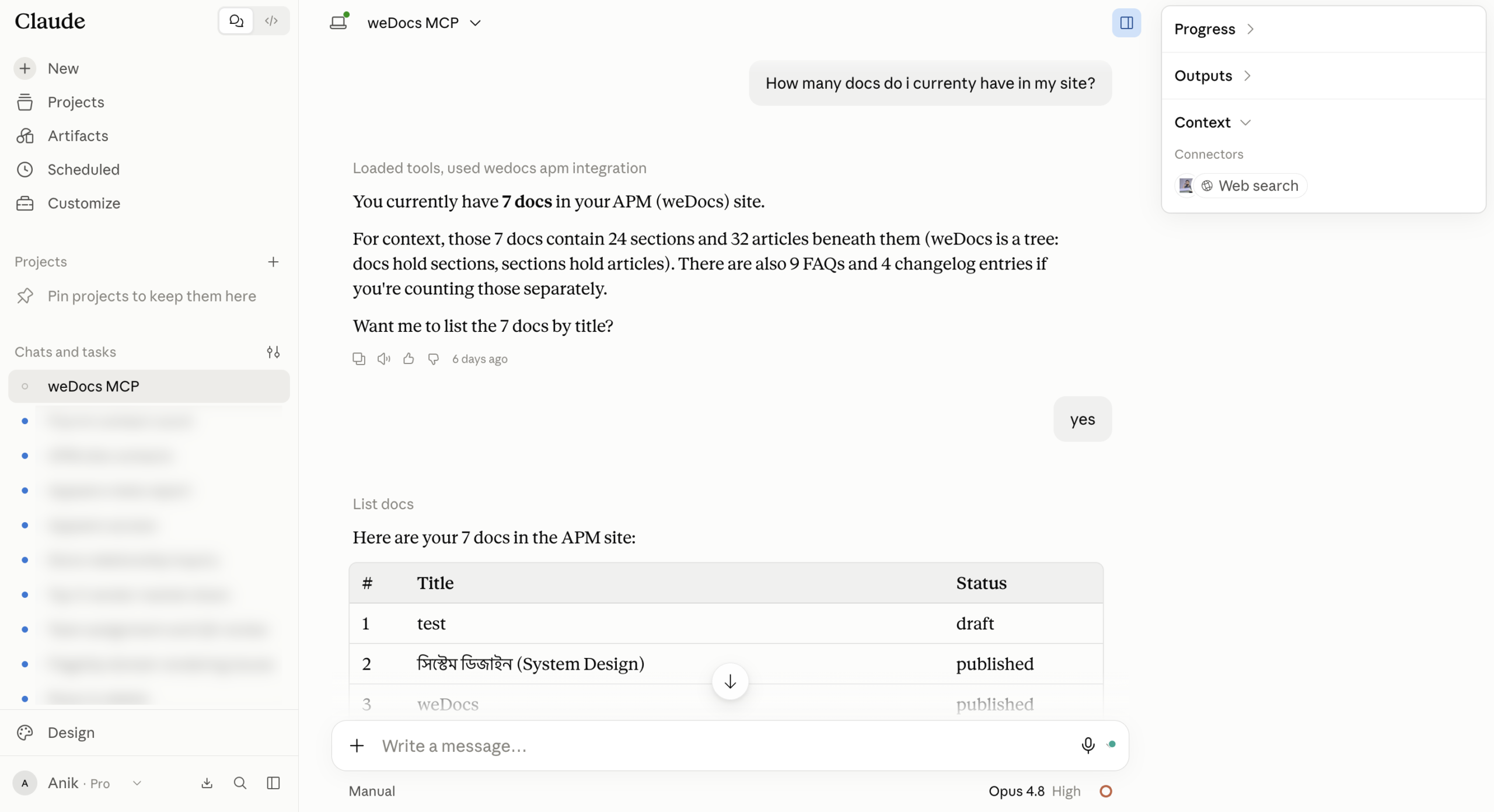Click the download icon in sidebar footer
Image resolution: width=1494 pixels, height=812 pixels.
207,783
